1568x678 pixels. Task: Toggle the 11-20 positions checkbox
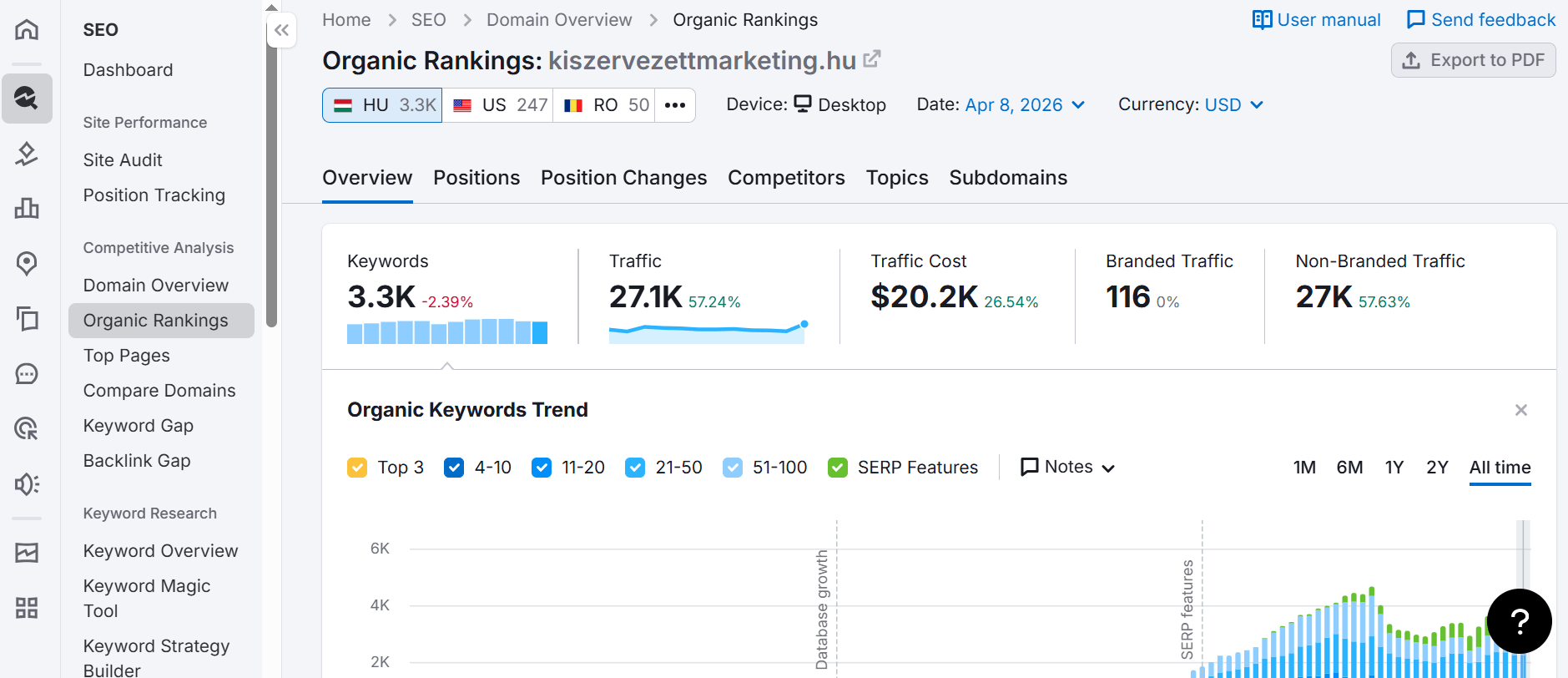click(542, 468)
